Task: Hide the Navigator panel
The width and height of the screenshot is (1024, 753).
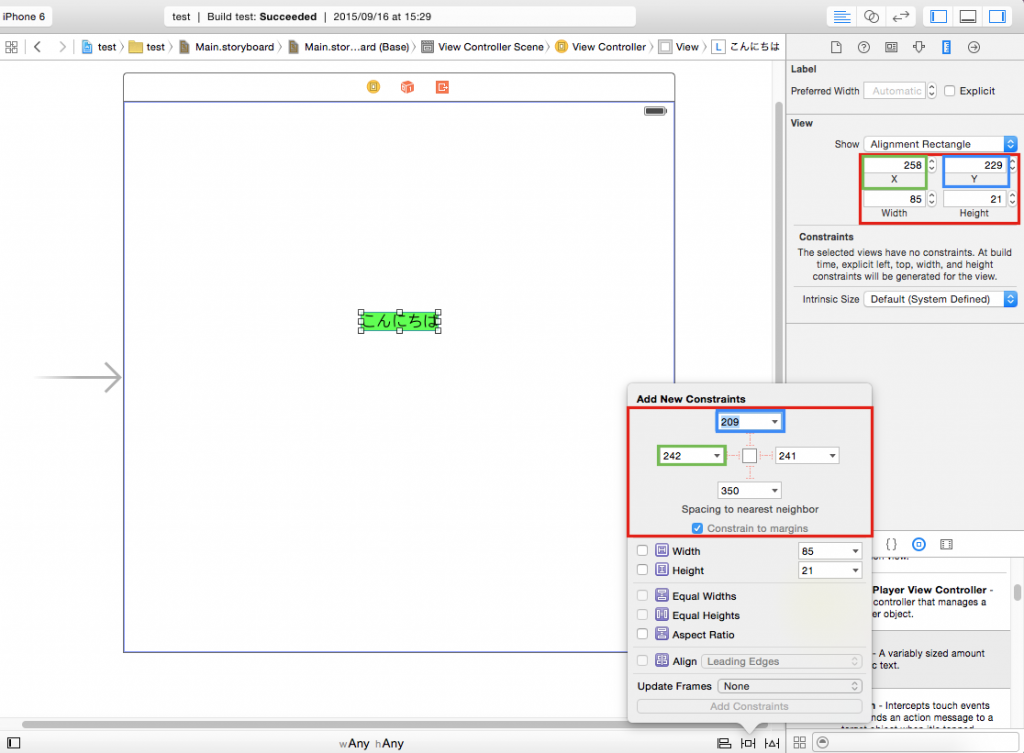Action: (x=939, y=17)
